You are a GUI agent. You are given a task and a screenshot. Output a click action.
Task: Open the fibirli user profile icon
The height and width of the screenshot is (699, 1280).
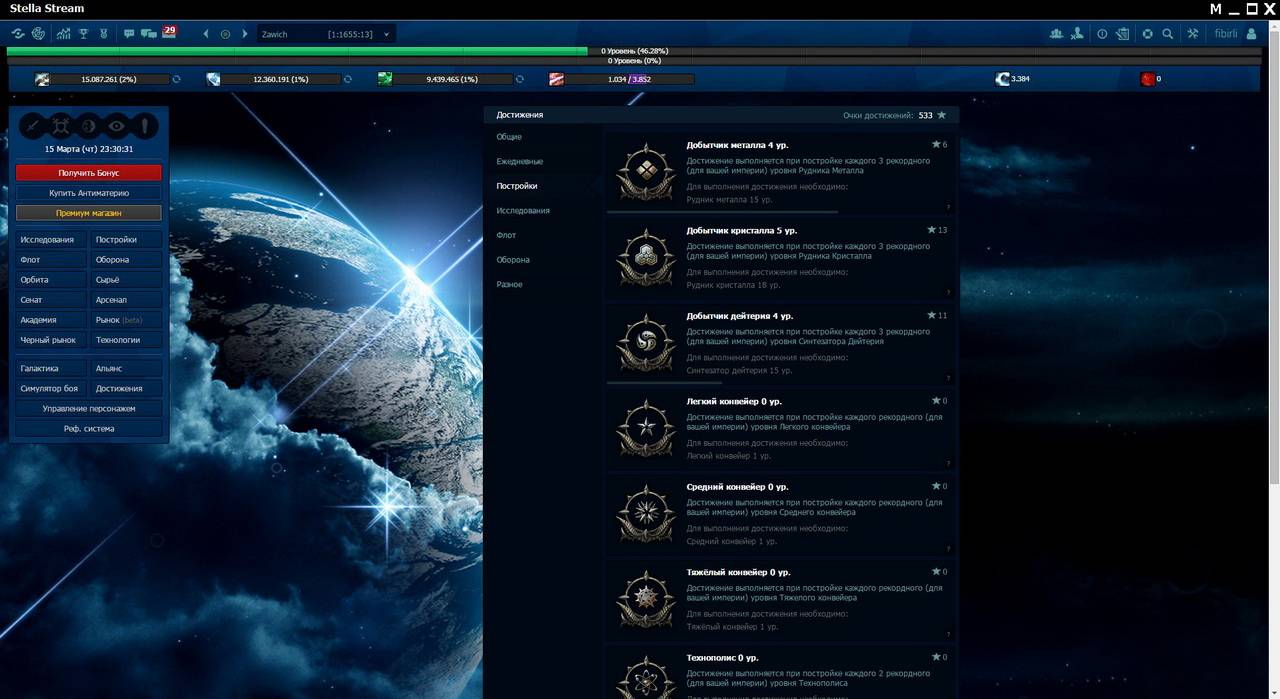(x=1251, y=34)
